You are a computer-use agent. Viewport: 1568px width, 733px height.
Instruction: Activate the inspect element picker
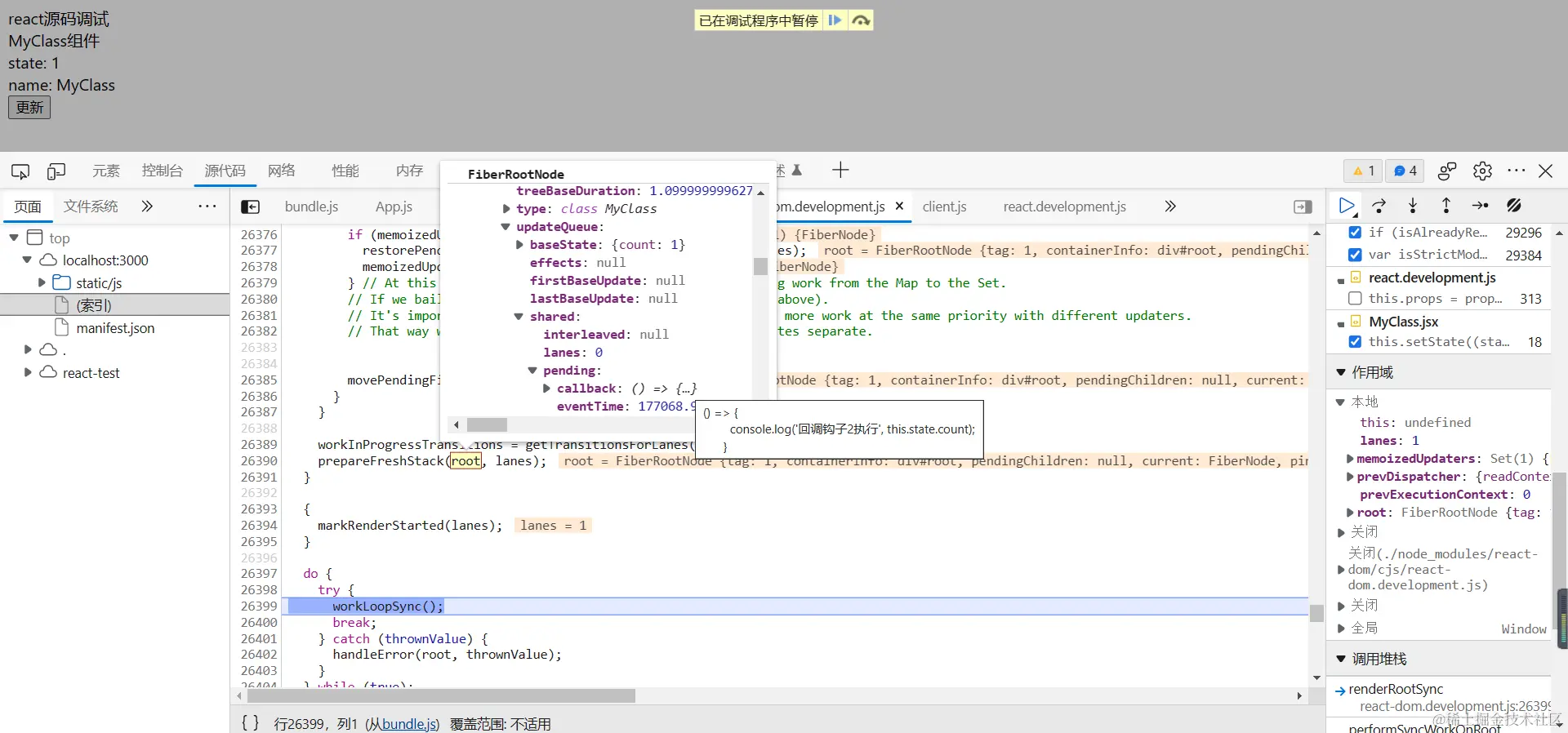[20, 171]
